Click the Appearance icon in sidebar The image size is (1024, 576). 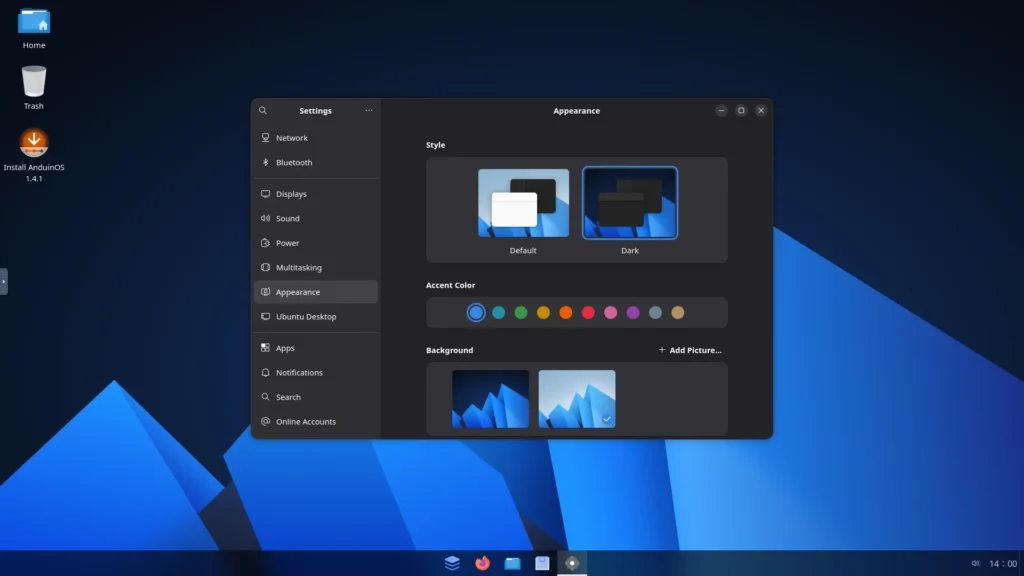pyautogui.click(x=265, y=292)
